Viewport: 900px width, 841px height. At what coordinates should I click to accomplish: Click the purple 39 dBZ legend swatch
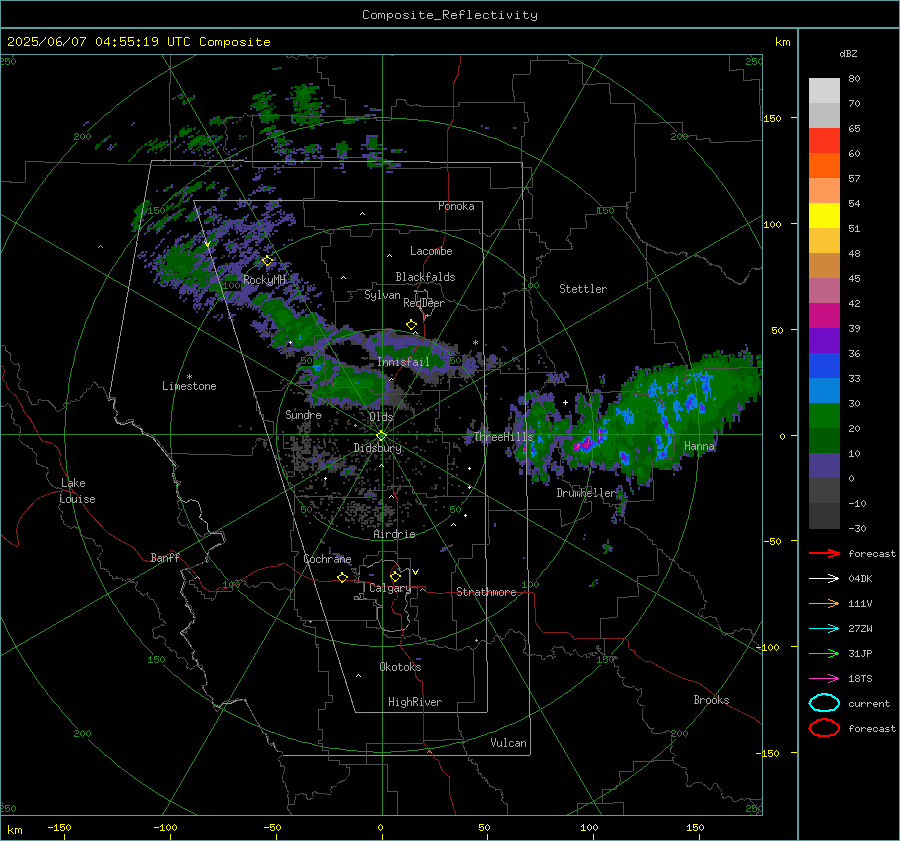[x=824, y=340]
